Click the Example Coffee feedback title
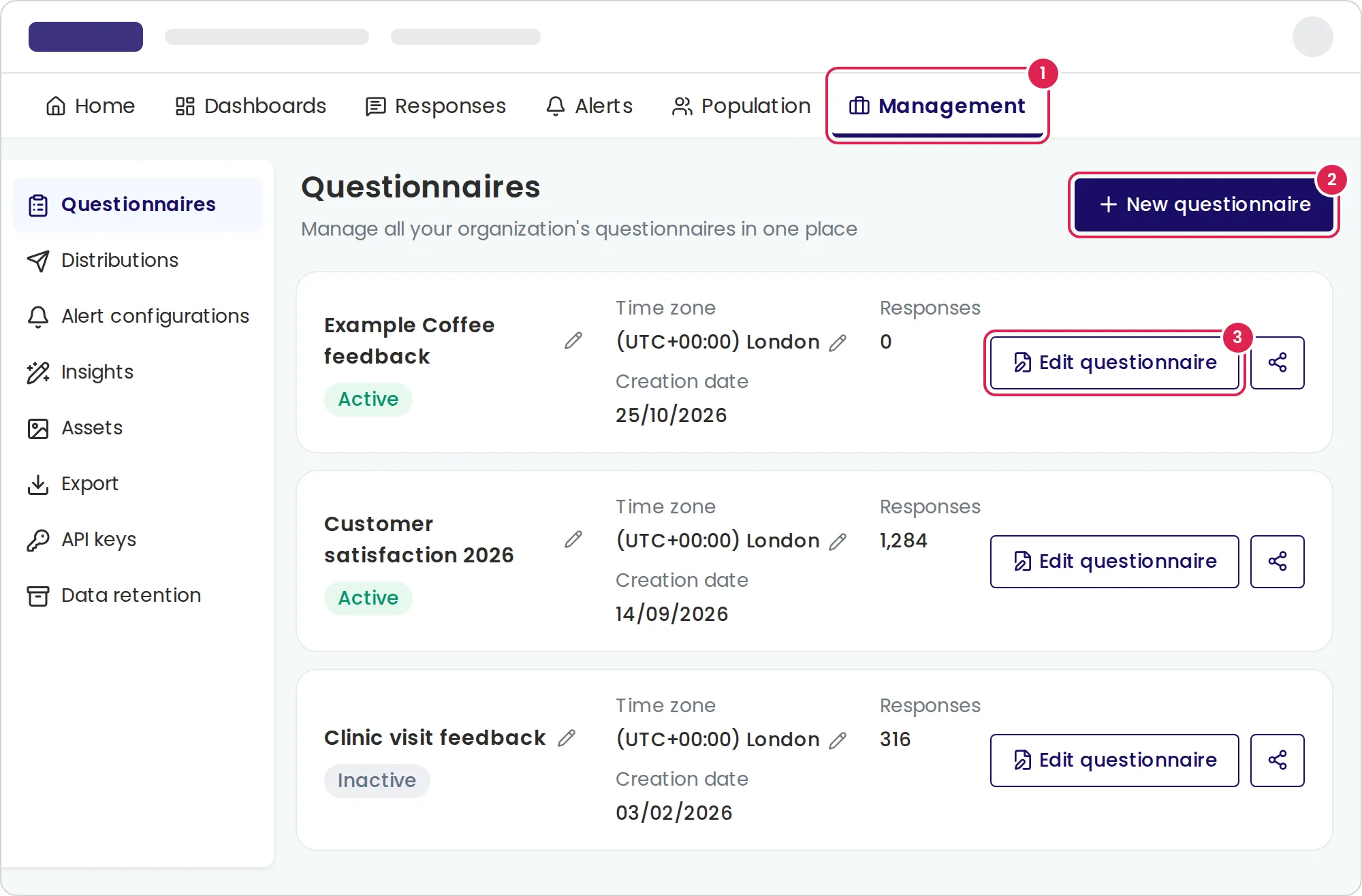Screen dimensions: 1362x896 point(409,340)
